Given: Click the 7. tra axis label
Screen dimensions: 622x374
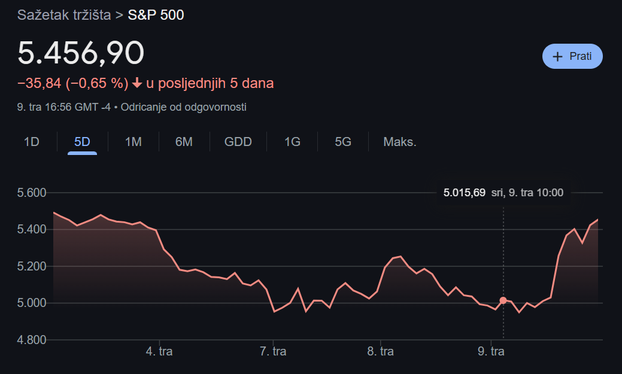Looking at the screenshot, I should (273, 351).
